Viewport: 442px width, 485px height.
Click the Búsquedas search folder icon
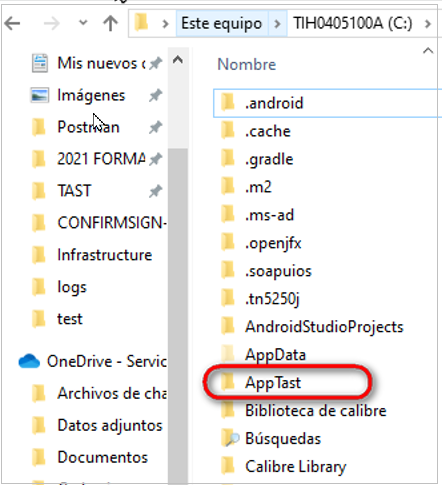pyautogui.click(x=231, y=438)
